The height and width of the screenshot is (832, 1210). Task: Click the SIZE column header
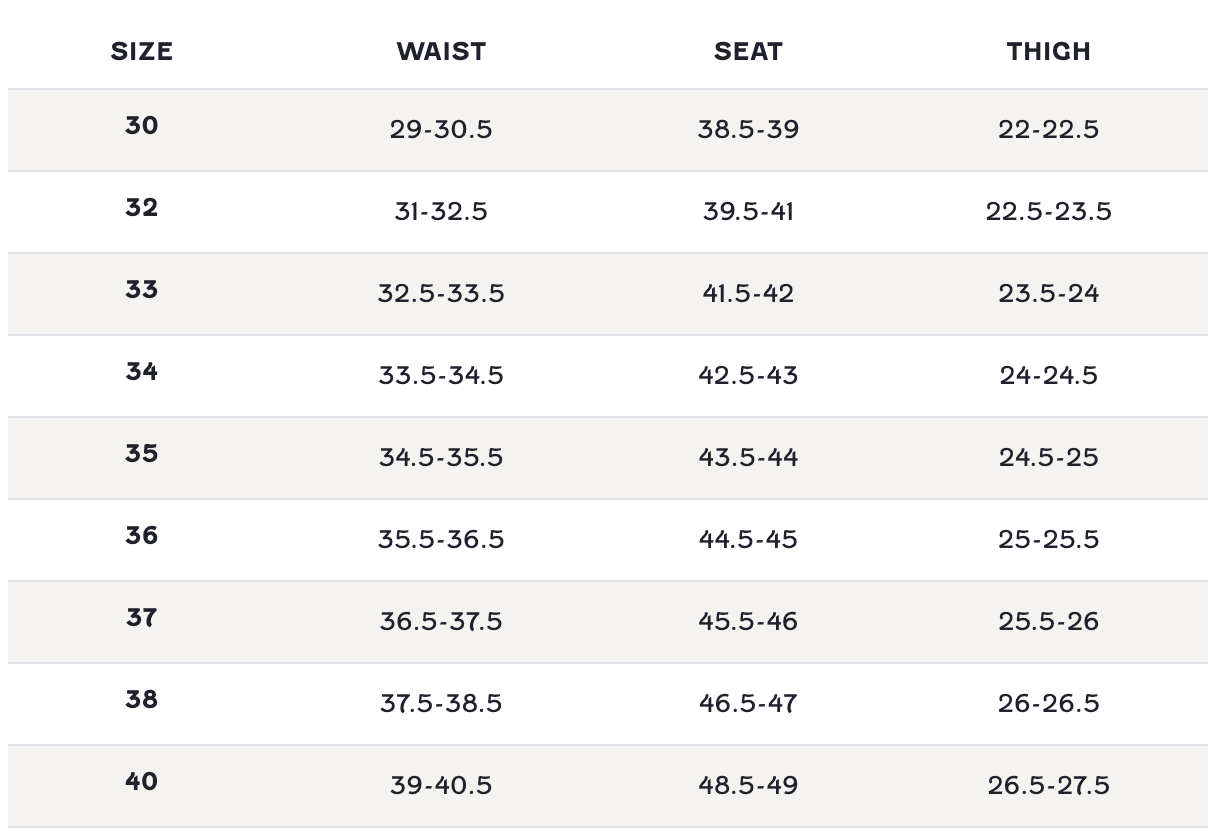point(141,51)
